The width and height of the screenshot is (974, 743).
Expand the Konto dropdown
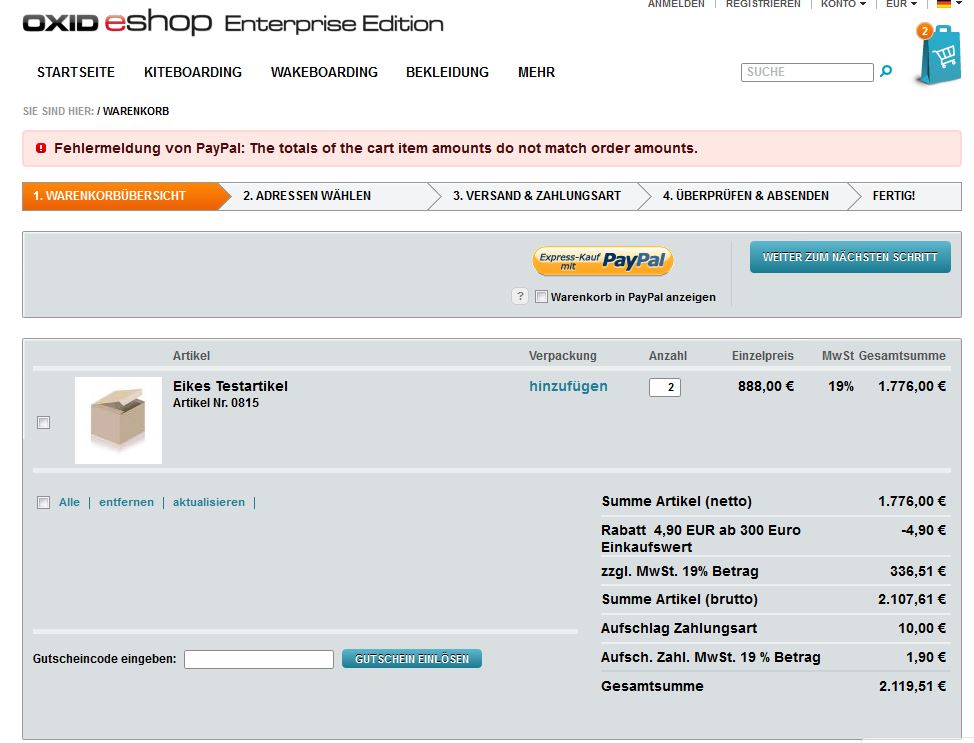[843, 4]
